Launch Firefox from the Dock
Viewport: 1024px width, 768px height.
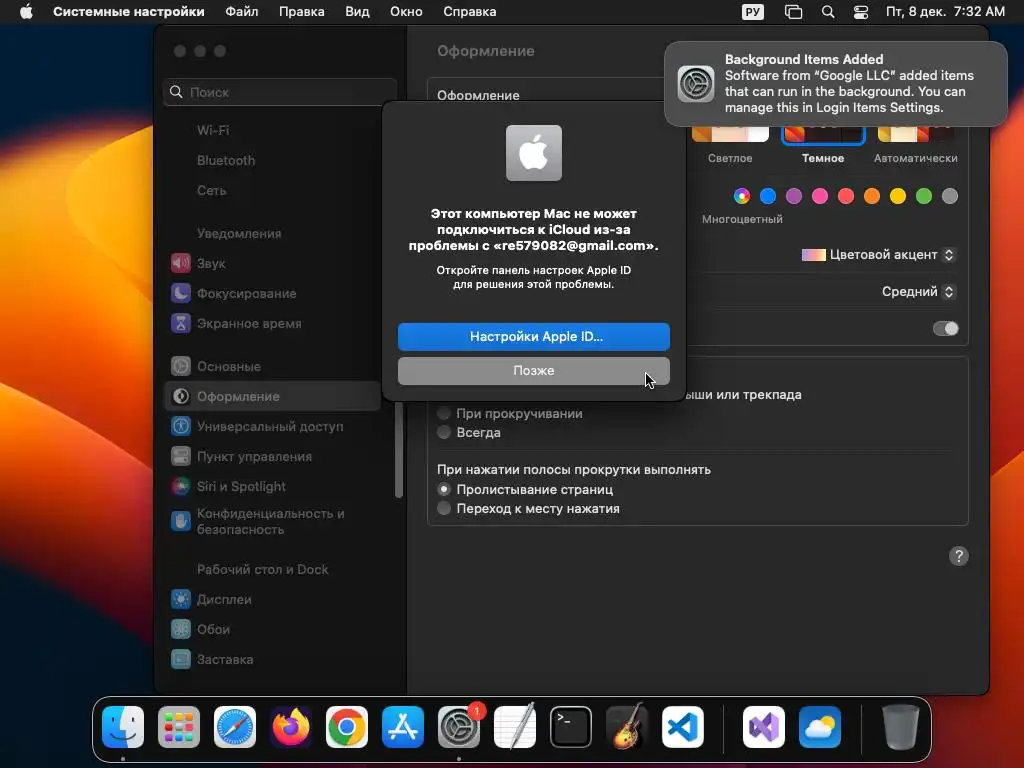coord(291,727)
